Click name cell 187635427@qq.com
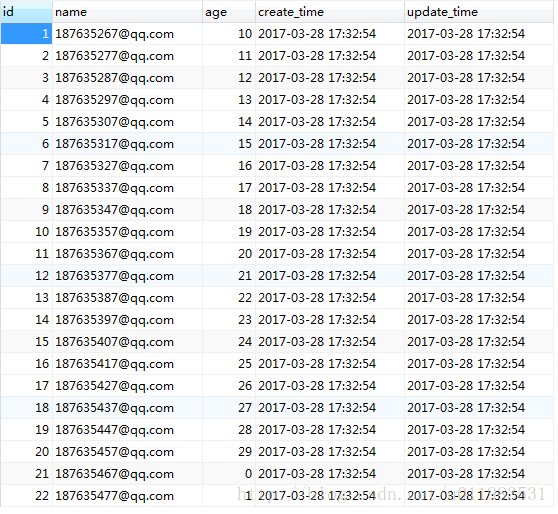 127,386
